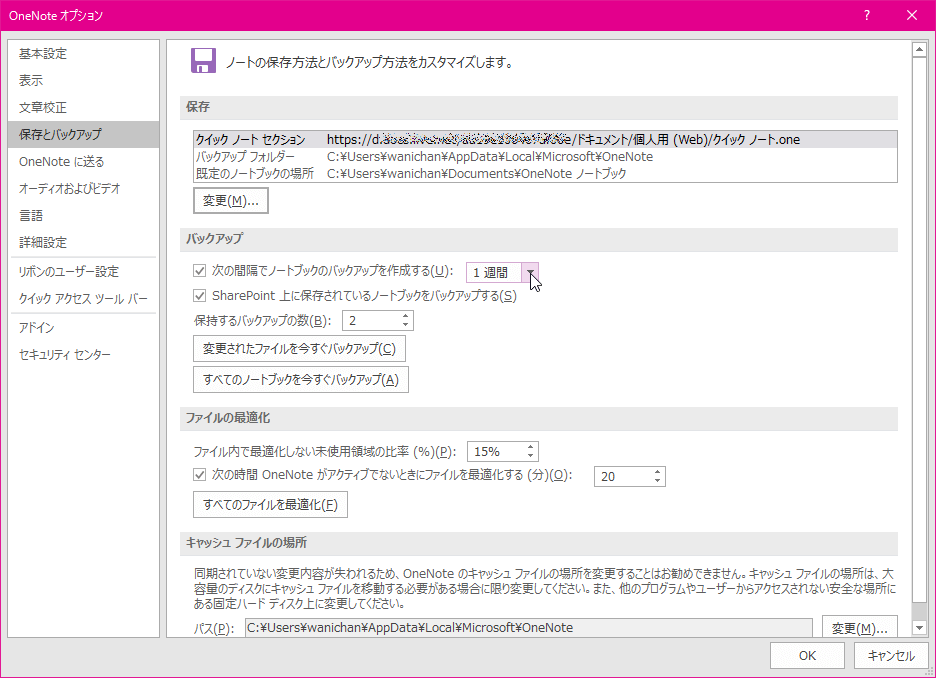
Task: Open セキュリティ センター page
Action: (x=84, y=355)
